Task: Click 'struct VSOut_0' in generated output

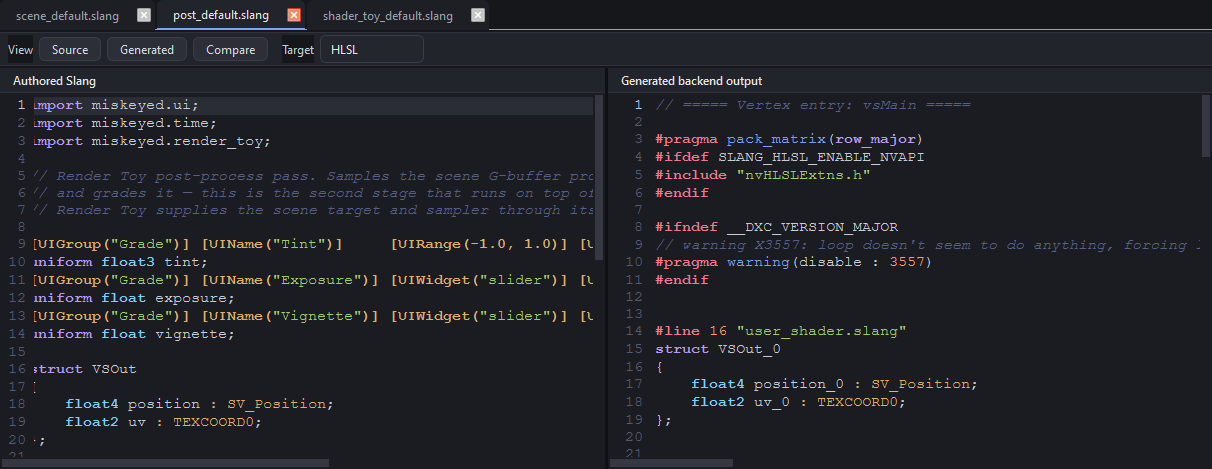Action: click(717, 349)
